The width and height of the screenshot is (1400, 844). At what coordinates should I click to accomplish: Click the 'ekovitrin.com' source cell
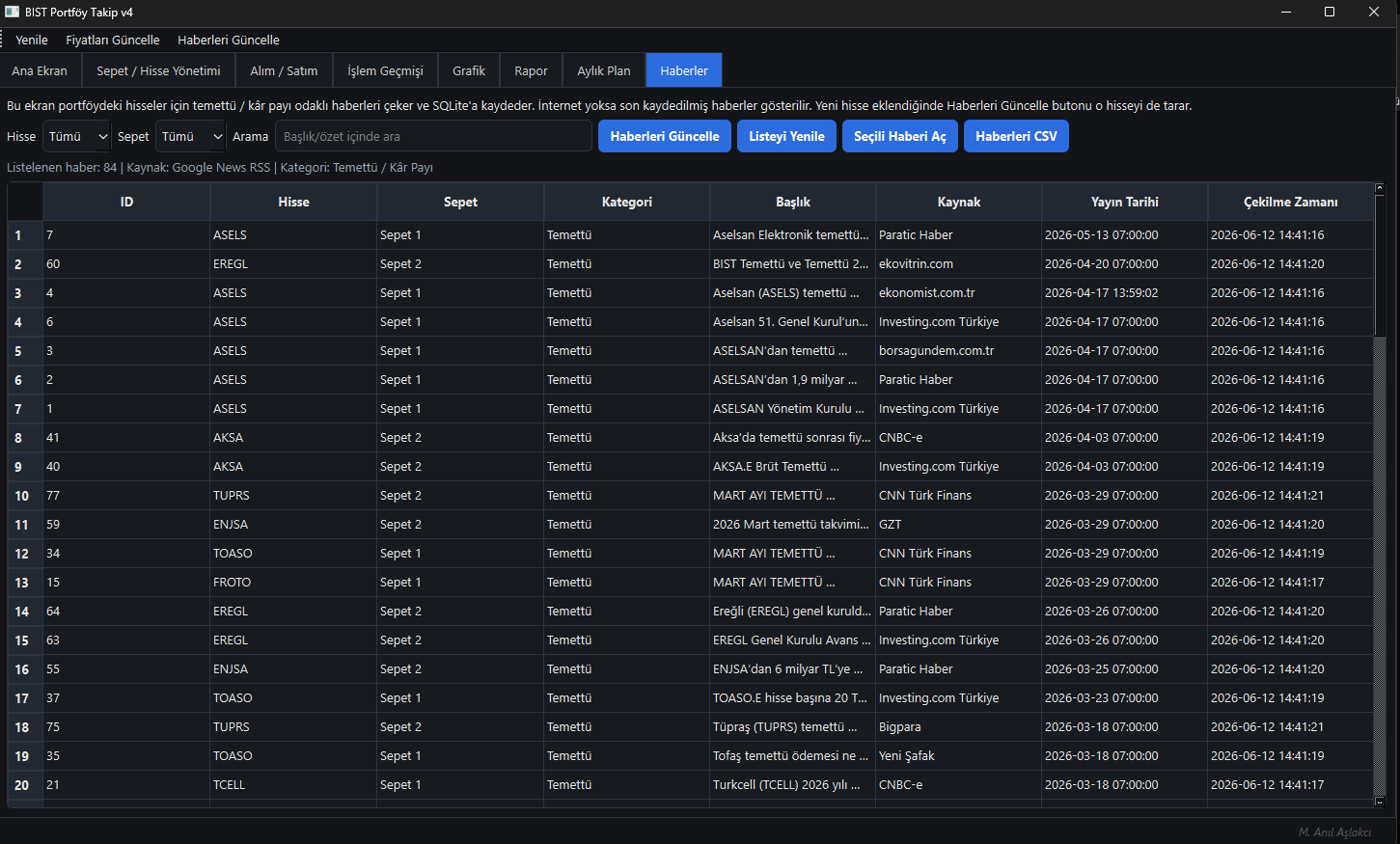(x=959, y=264)
